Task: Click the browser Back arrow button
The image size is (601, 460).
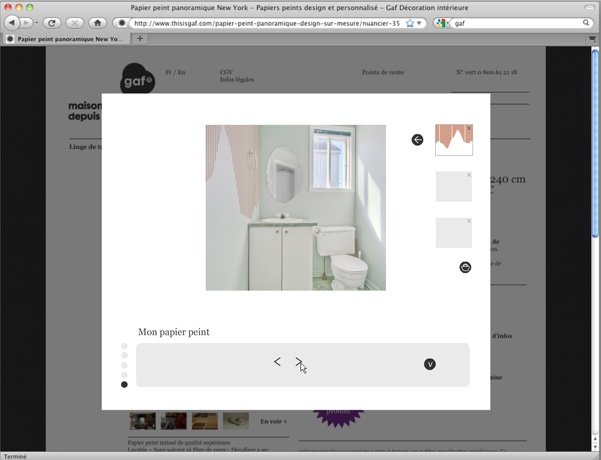Action: [11, 23]
